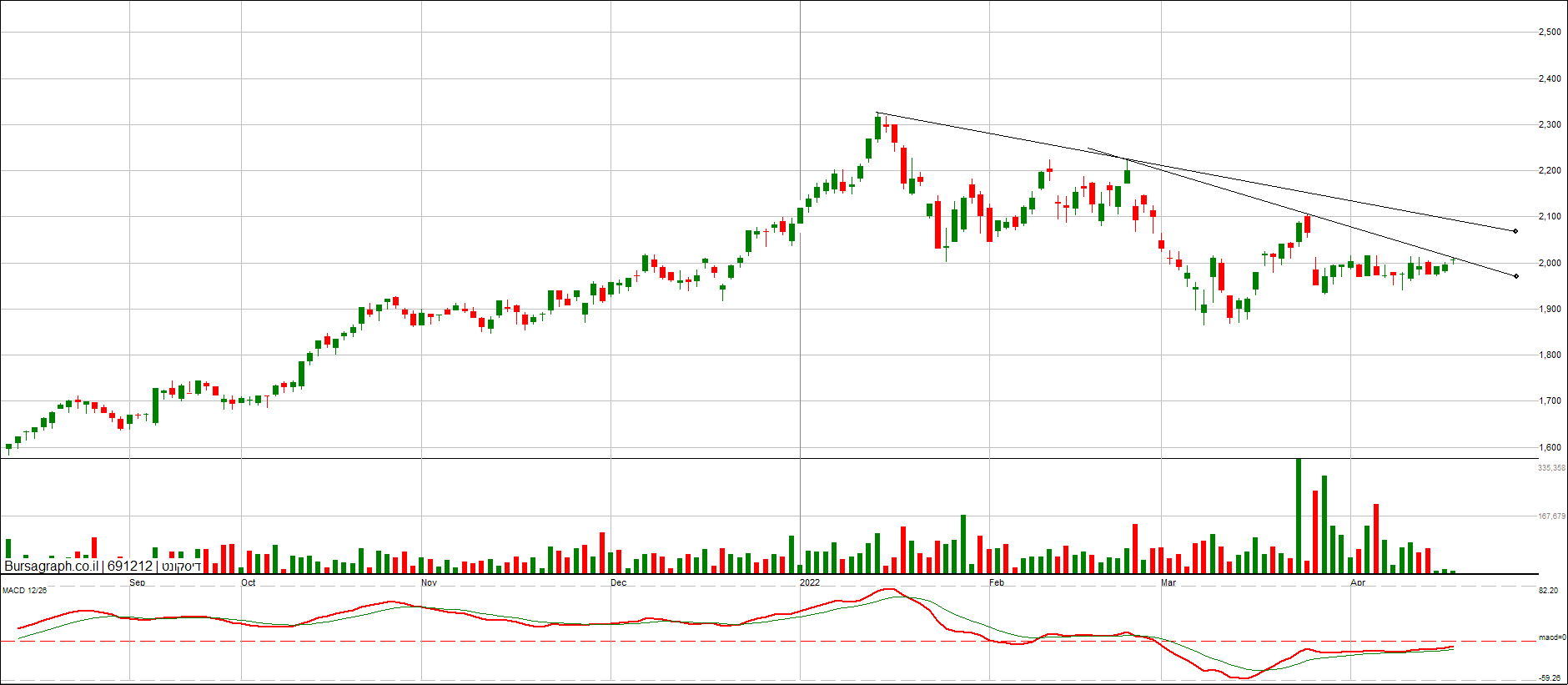Click the 1,800 price axis value
The width and height of the screenshot is (1568, 685).
click(x=1550, y=355)
